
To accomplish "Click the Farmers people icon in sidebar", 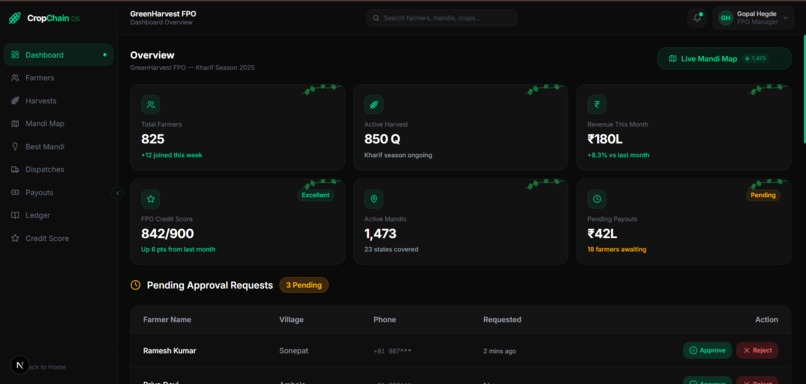I will coord(15,78).
